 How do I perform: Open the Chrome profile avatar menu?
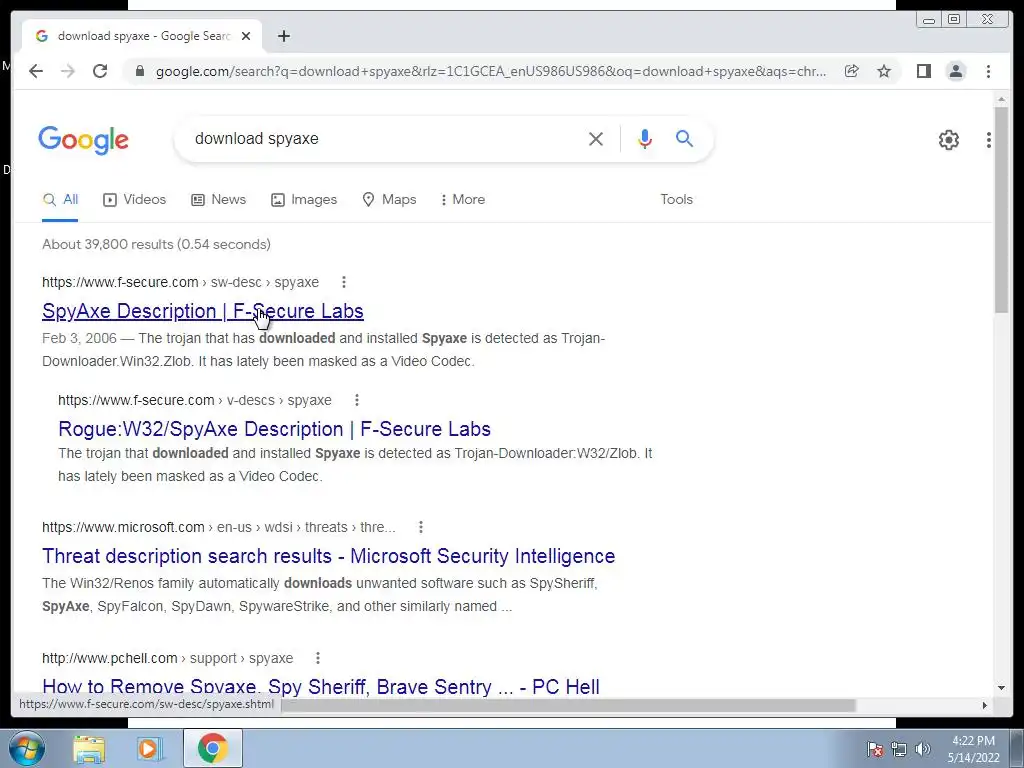955,71
